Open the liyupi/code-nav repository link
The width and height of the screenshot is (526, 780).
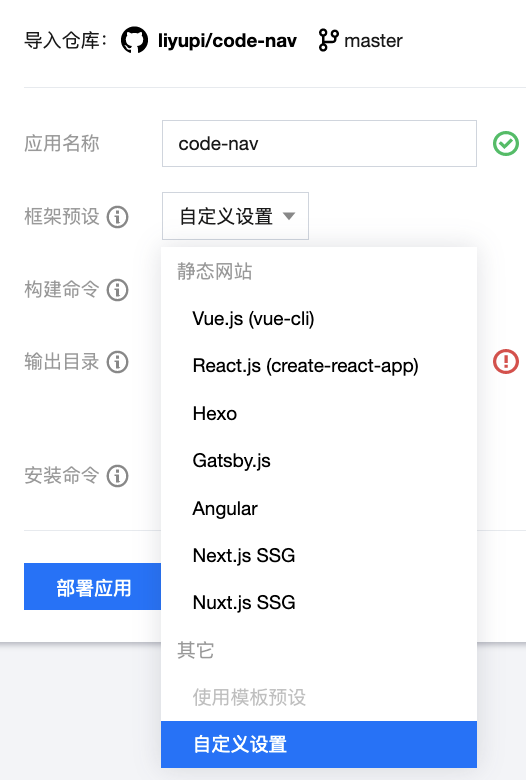coord(227,41)
